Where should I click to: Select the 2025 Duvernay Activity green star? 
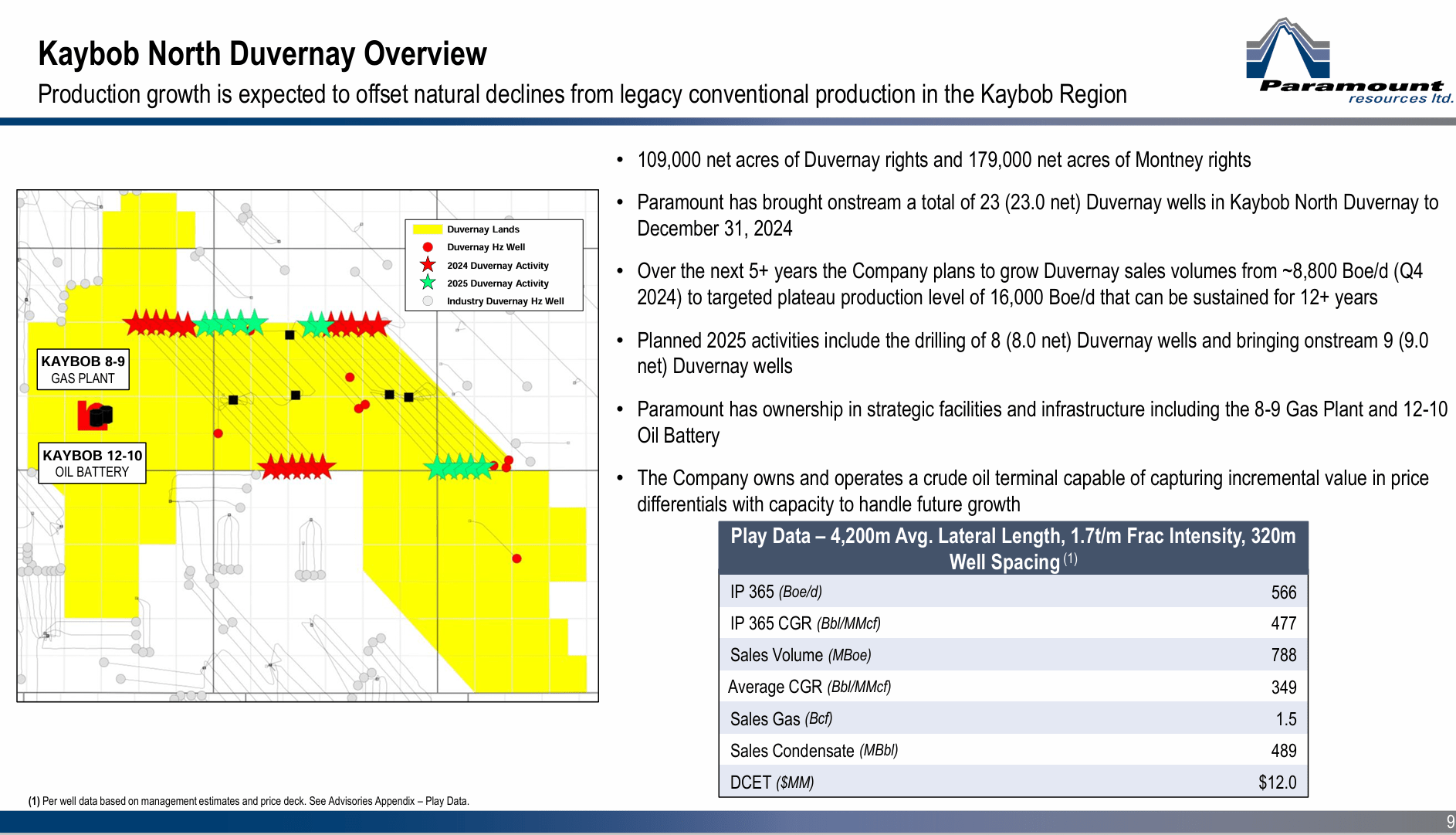tap(426, 283)
